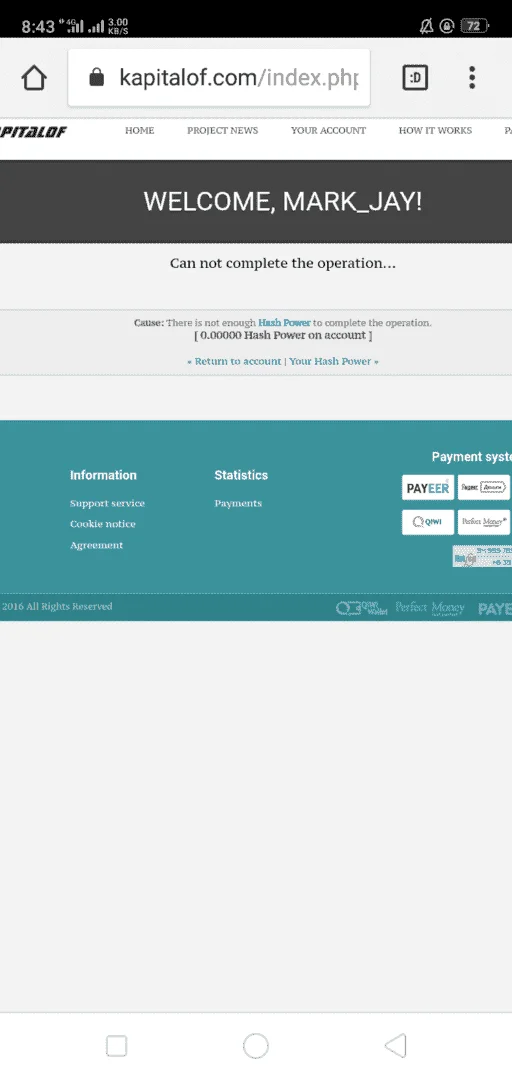
Task: Click the Can not complete the operation message
Action: 283,263
